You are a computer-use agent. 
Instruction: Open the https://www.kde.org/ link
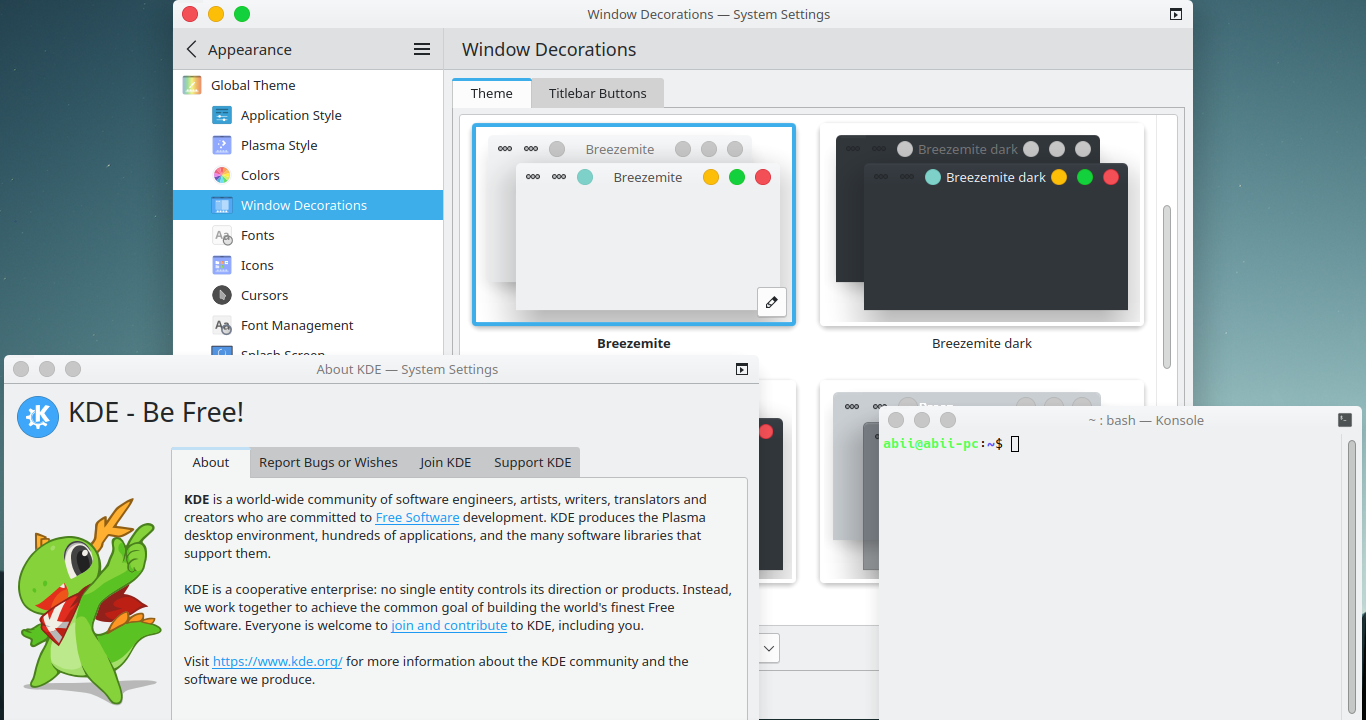pos(277,661)
